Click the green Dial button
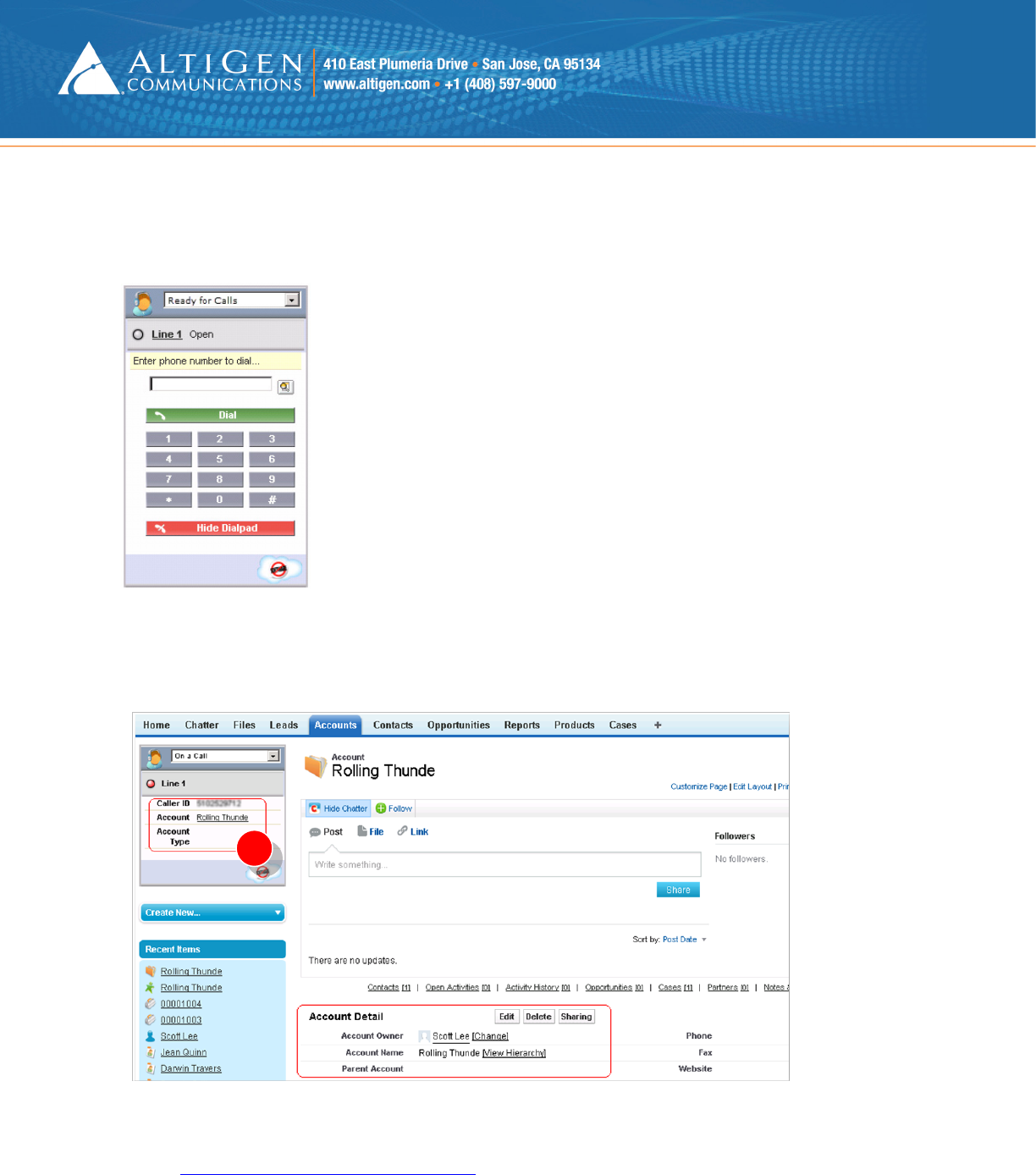 pyautogui.click(x=220, y=416)
